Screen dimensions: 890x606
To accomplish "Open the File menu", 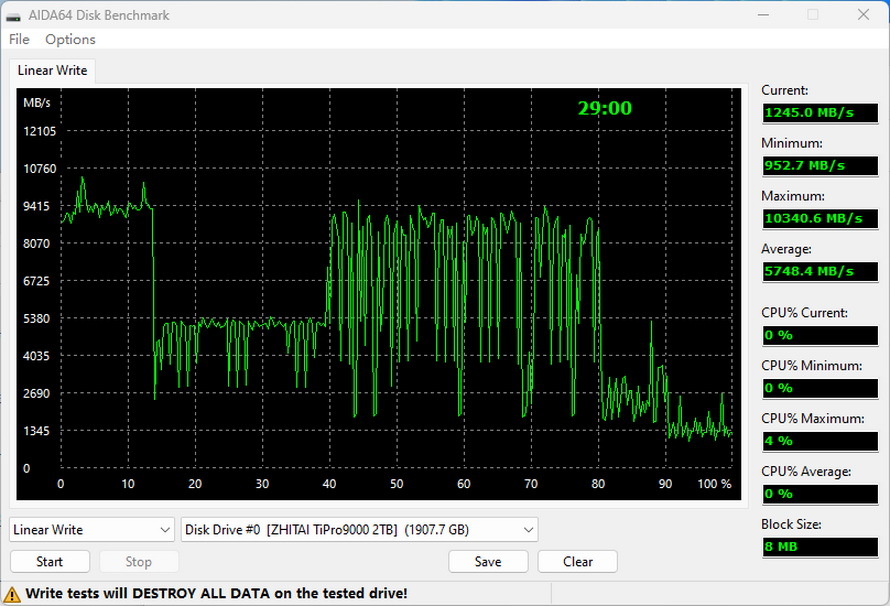I will tap(19, 39).
